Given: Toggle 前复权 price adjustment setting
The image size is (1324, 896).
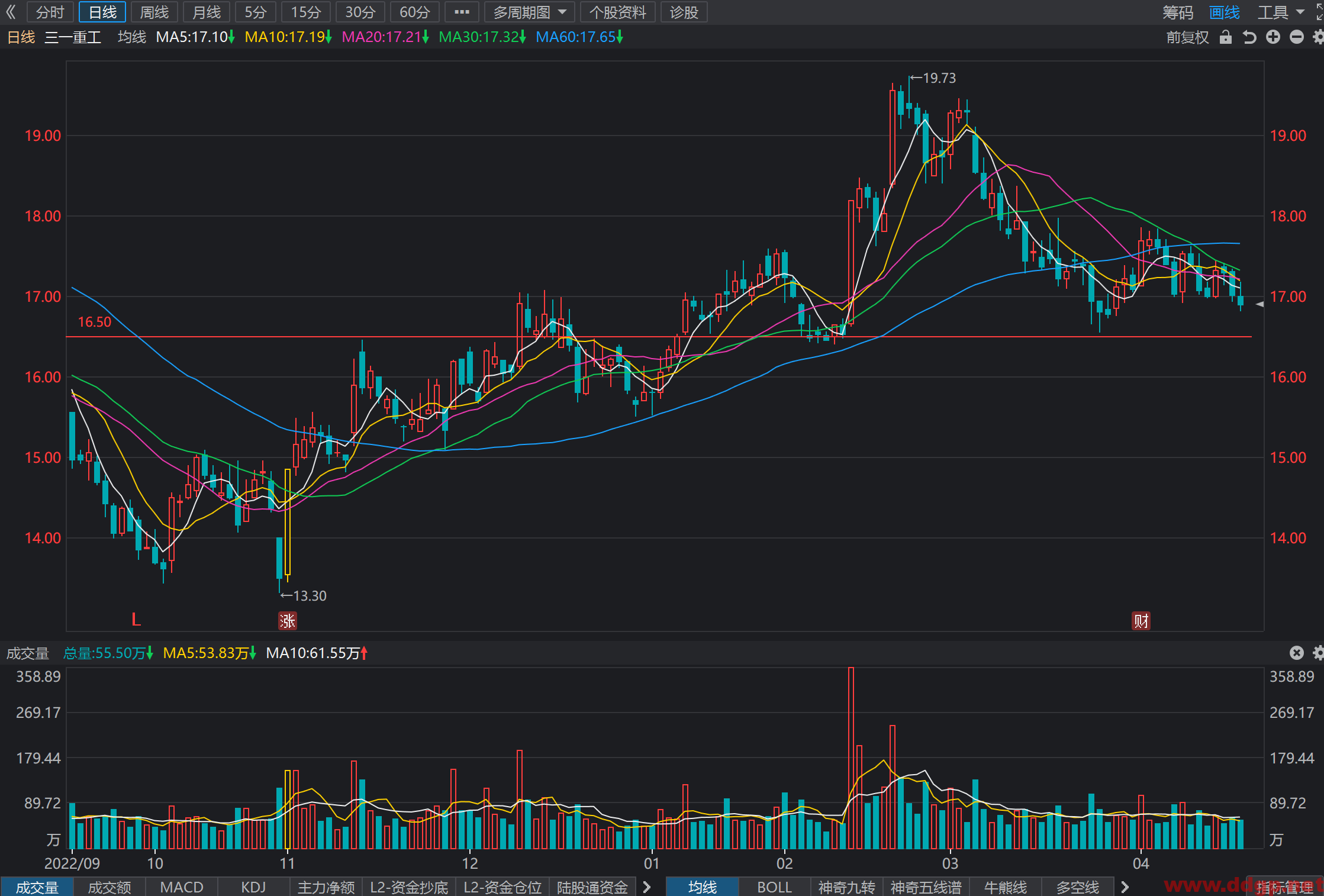Looking at the screenshot, I should pyautogui.click(x=1187, y=37).
